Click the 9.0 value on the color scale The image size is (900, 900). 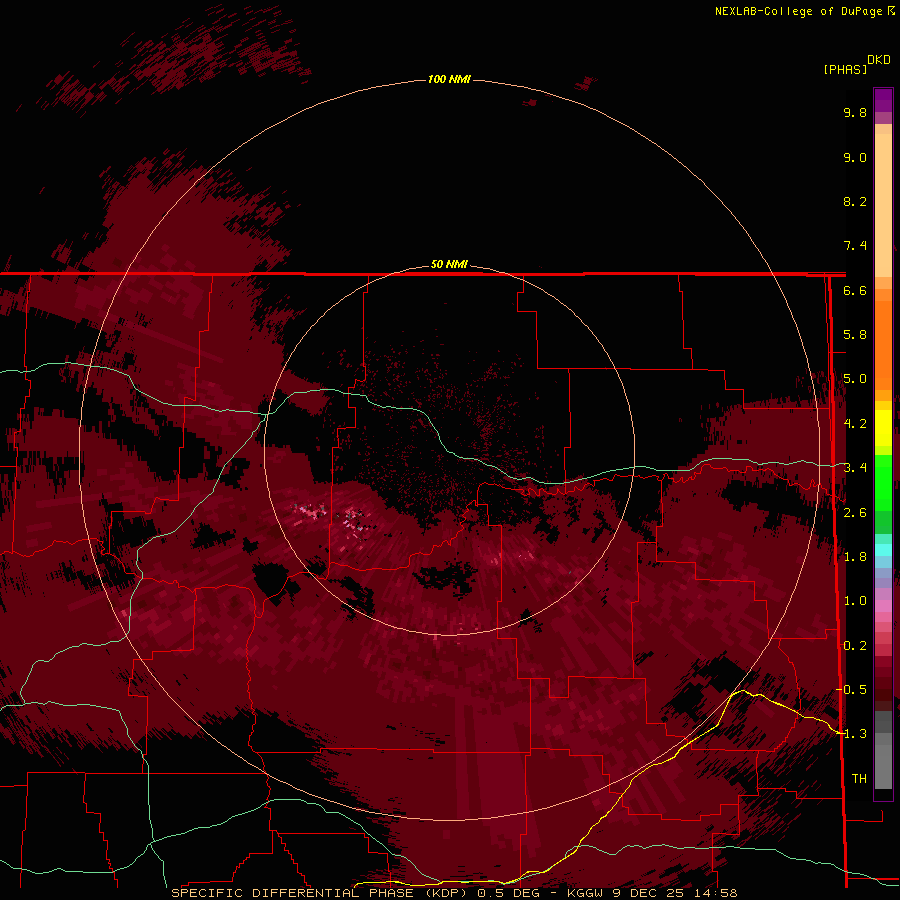coord(855,157)
